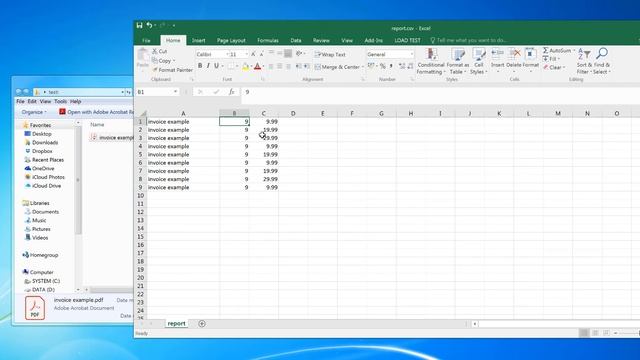The image size is (640, 360).
Task: Switch to the Insert ribbon tab
Action: (198, 40)
